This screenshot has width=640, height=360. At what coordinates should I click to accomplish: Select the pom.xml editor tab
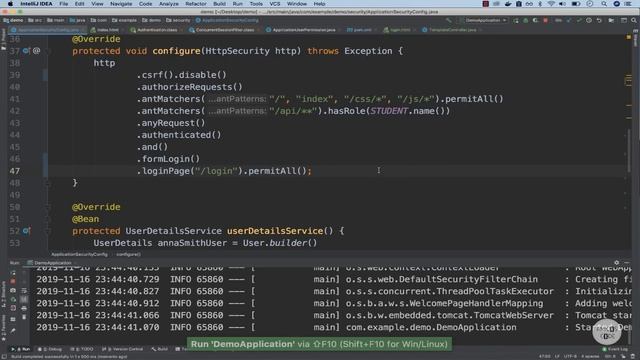pyautogui.click(x=362, y=30)
